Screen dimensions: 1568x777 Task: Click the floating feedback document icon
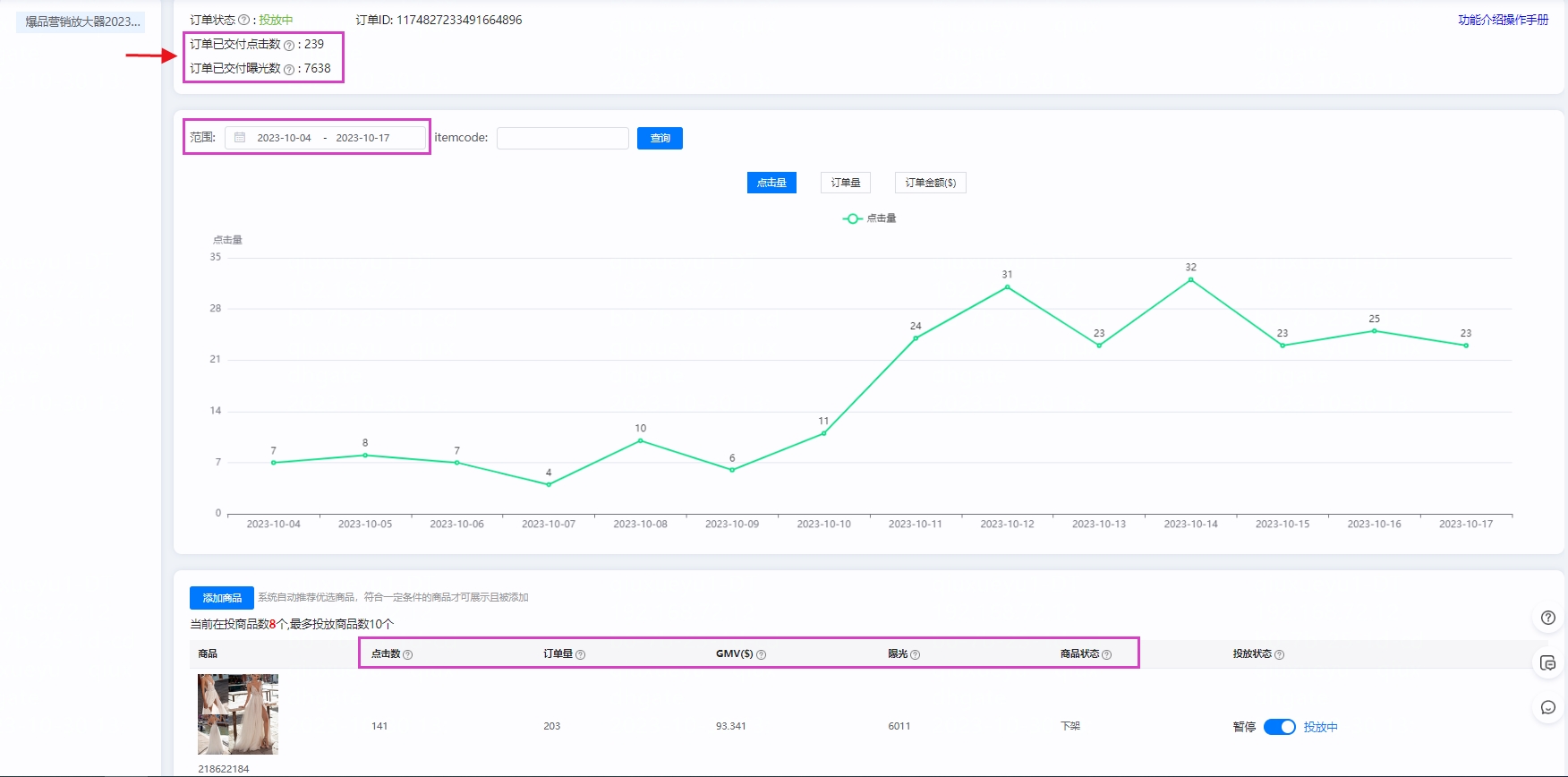tap(1548, 662)
